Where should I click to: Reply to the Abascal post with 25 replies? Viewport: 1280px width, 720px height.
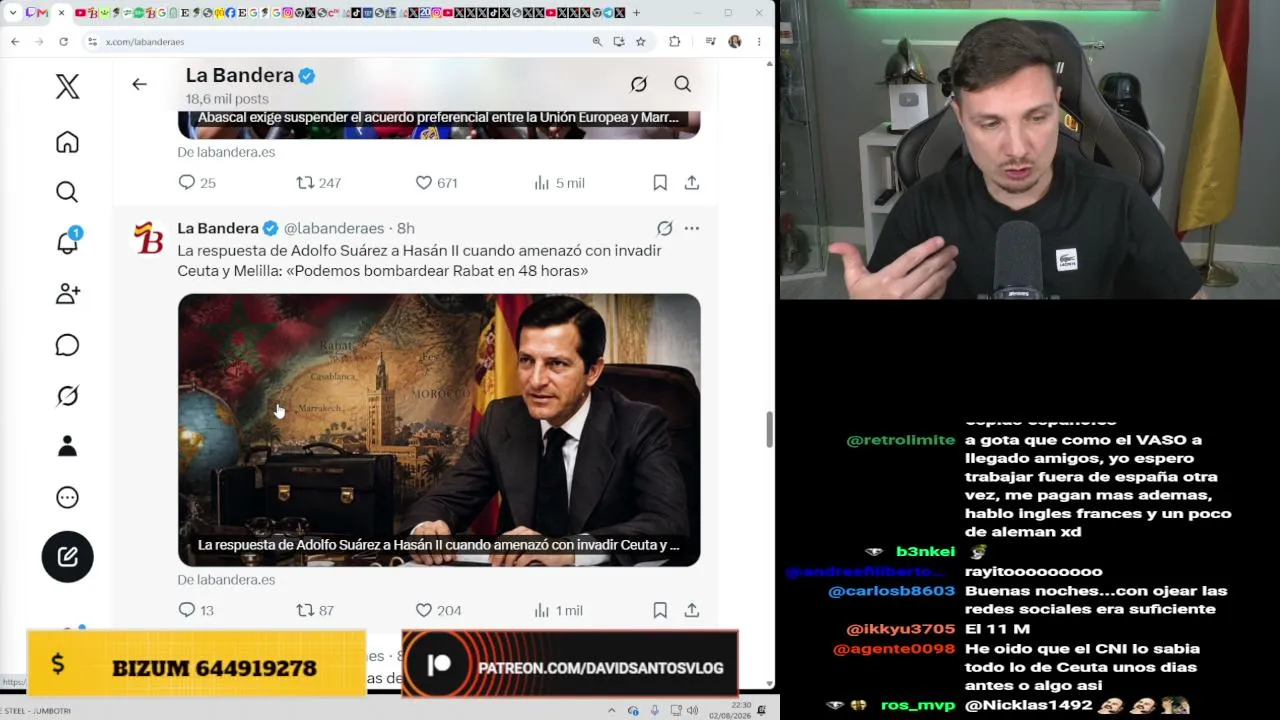[x=196, y=183]
